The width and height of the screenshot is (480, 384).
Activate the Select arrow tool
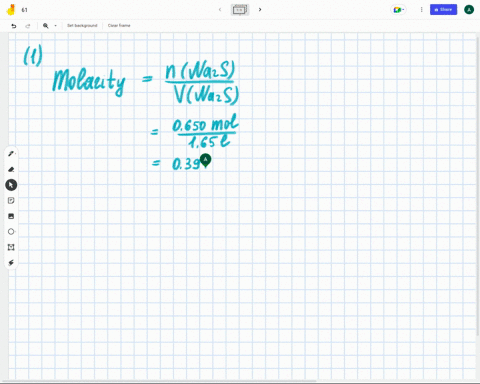11,185
